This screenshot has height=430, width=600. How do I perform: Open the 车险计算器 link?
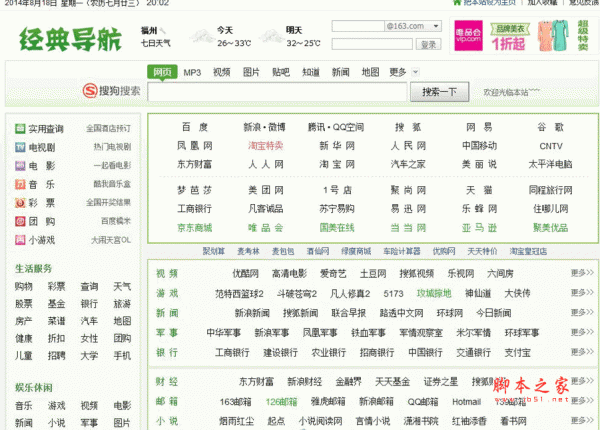402,251
